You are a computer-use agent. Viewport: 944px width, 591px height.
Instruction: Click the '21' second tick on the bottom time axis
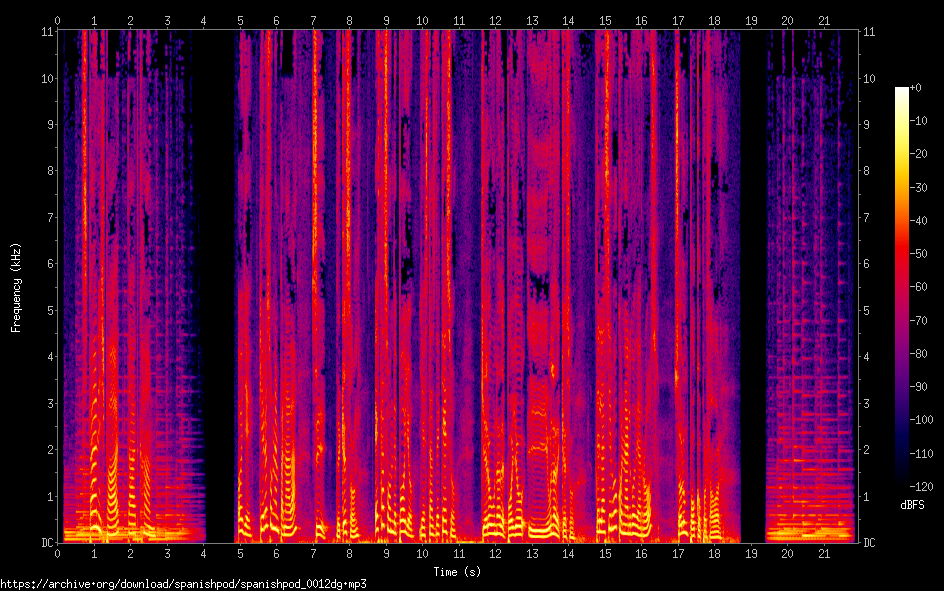(824, 554)
